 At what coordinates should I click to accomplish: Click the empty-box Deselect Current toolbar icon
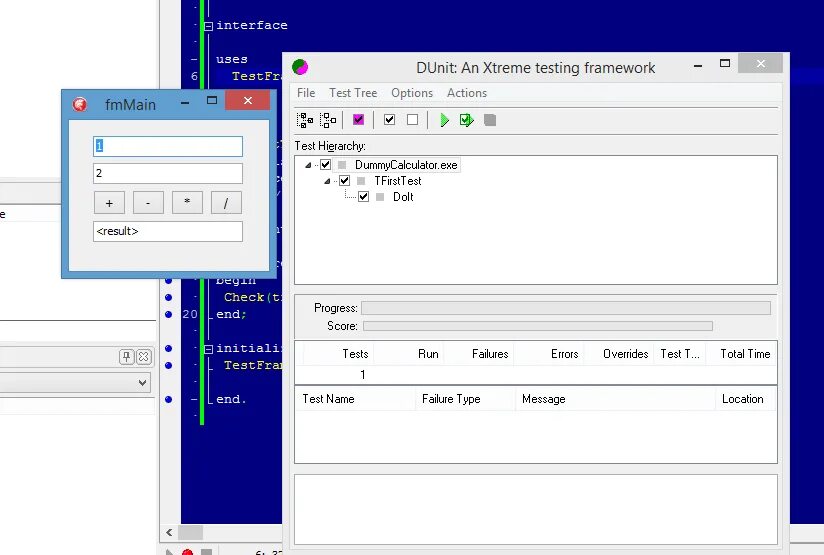point(413,120)
